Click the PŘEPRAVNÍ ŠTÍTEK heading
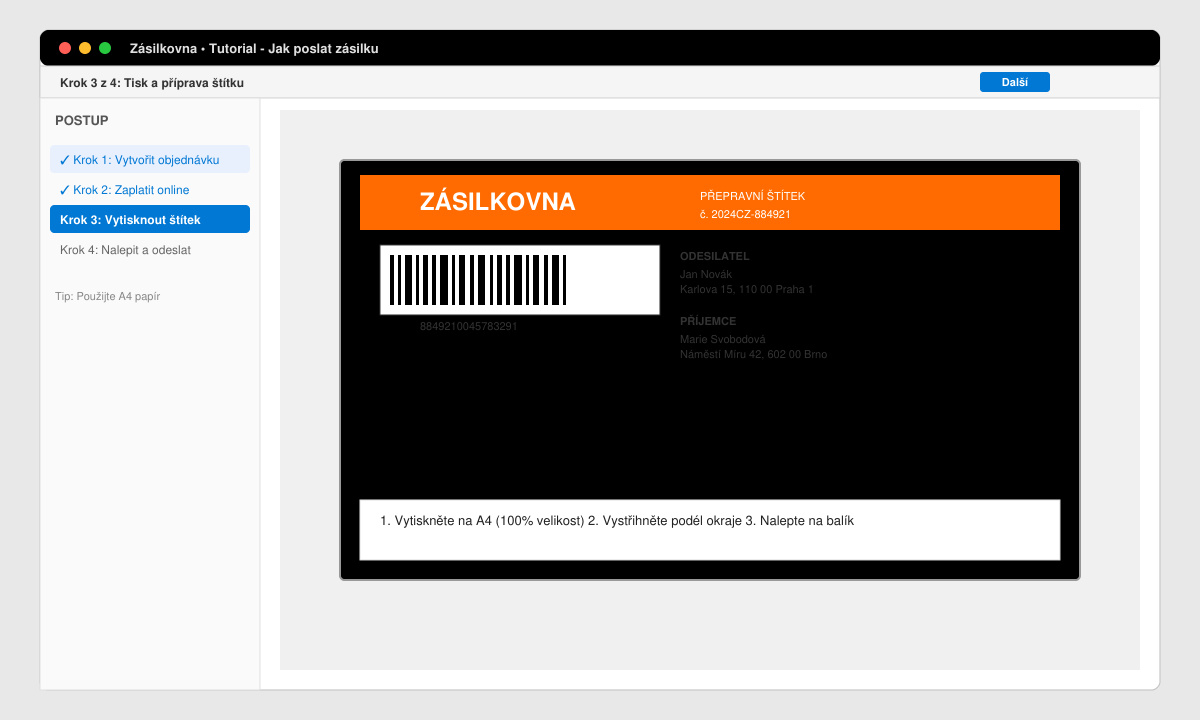The image size is (1200, 720). pos(752,196)
